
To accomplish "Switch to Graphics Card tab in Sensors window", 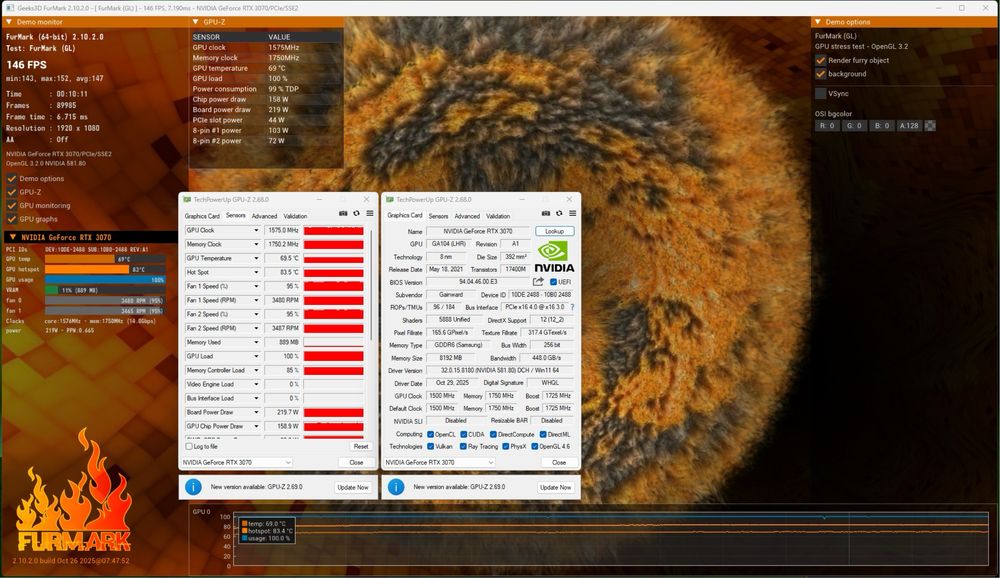I will (x=202, y=216).
